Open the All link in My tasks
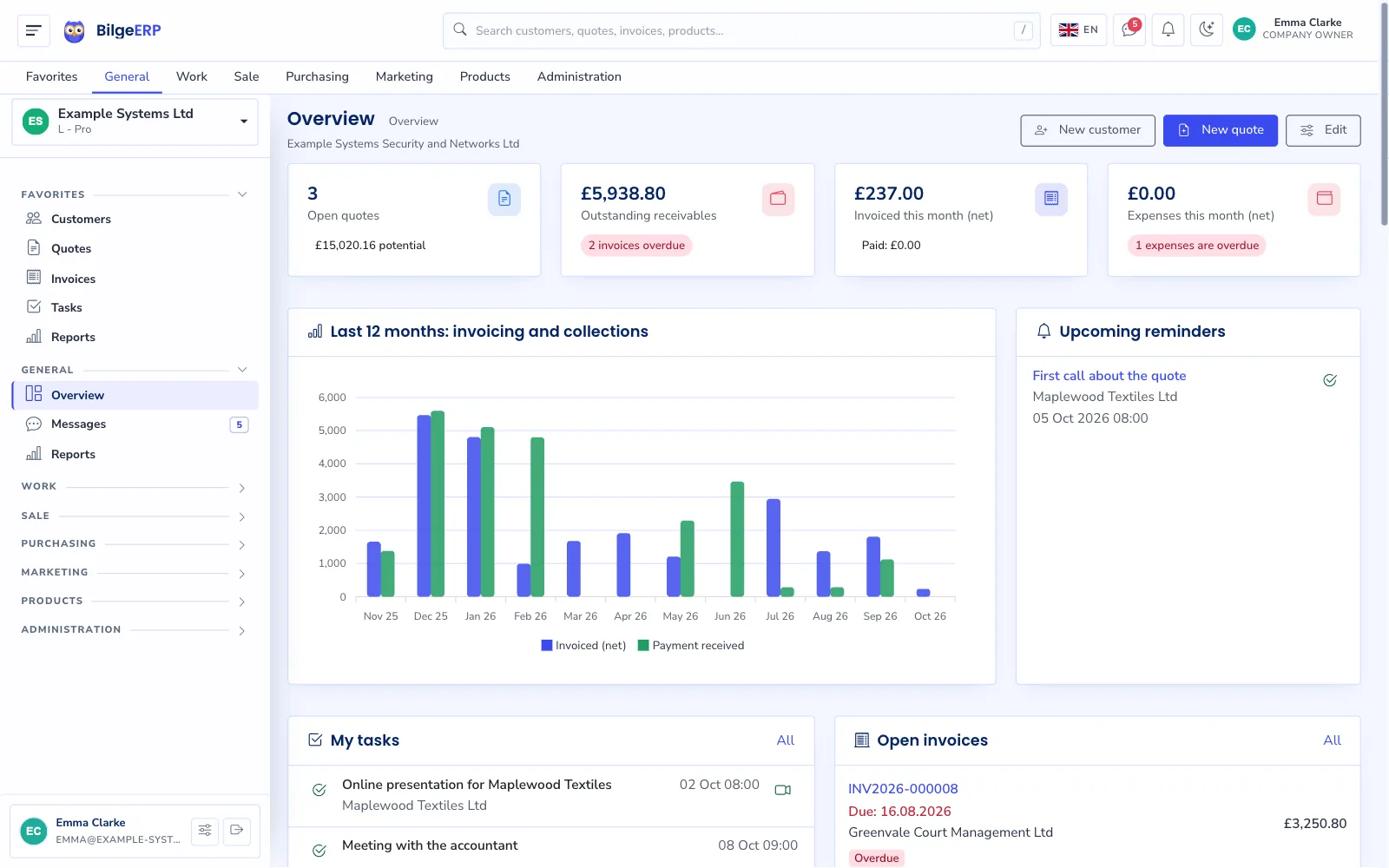Screen dimensions: 1389x868 (x=786, y=740)
